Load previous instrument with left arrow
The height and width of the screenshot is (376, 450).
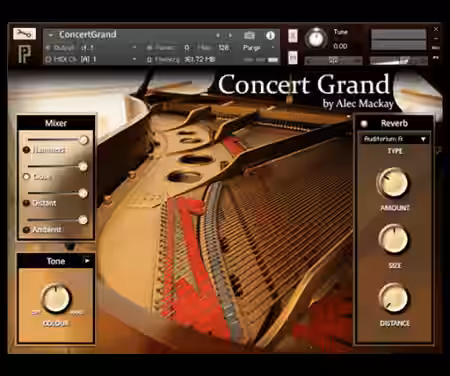pos(218,35)
